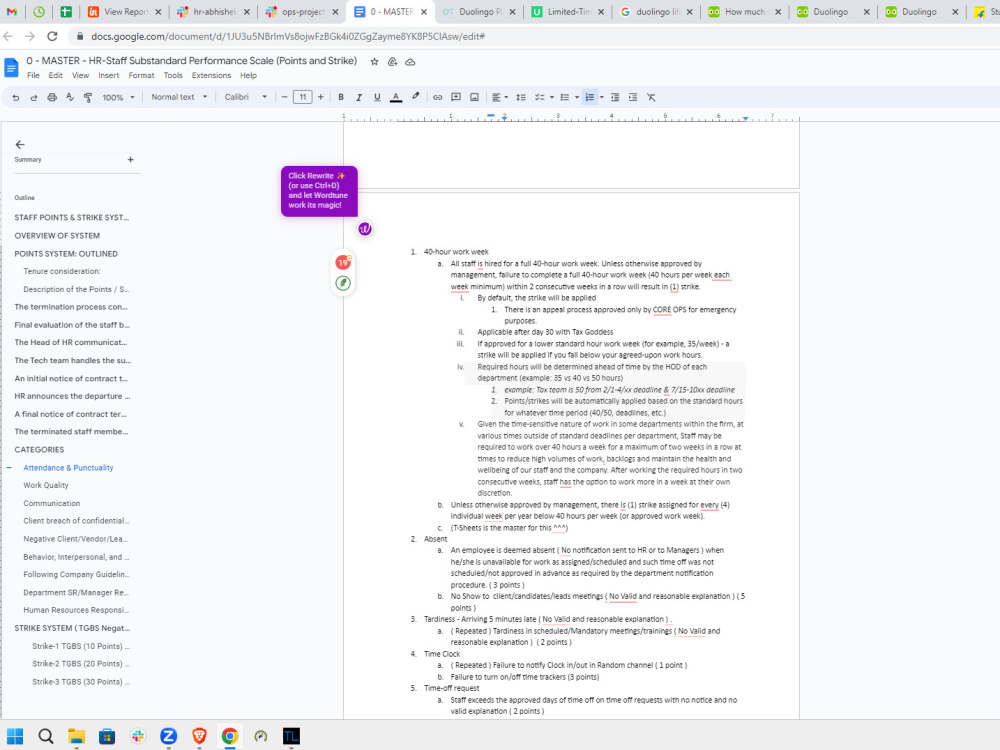Open the Normal text style dropdown
Viewport: 1000px width, 750px height.
point(179,98)
